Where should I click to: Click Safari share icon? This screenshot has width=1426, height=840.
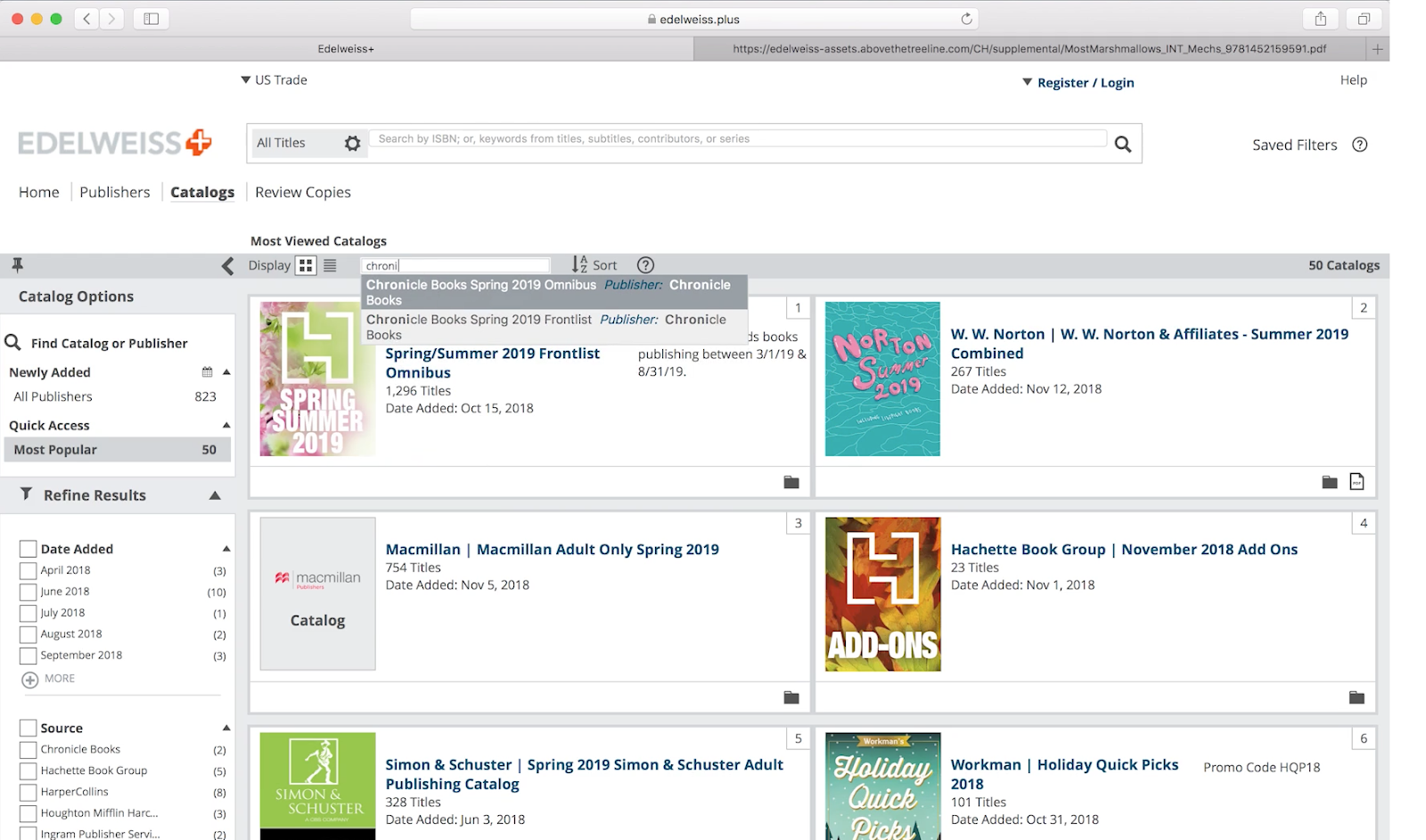pos(1320,19)
